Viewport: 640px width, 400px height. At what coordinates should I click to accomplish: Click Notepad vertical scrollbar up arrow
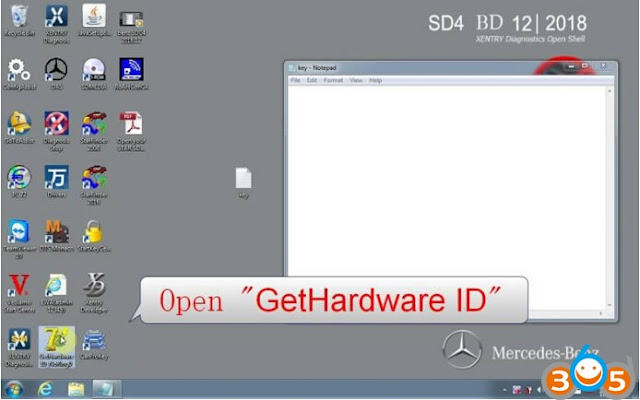[610, 90]
